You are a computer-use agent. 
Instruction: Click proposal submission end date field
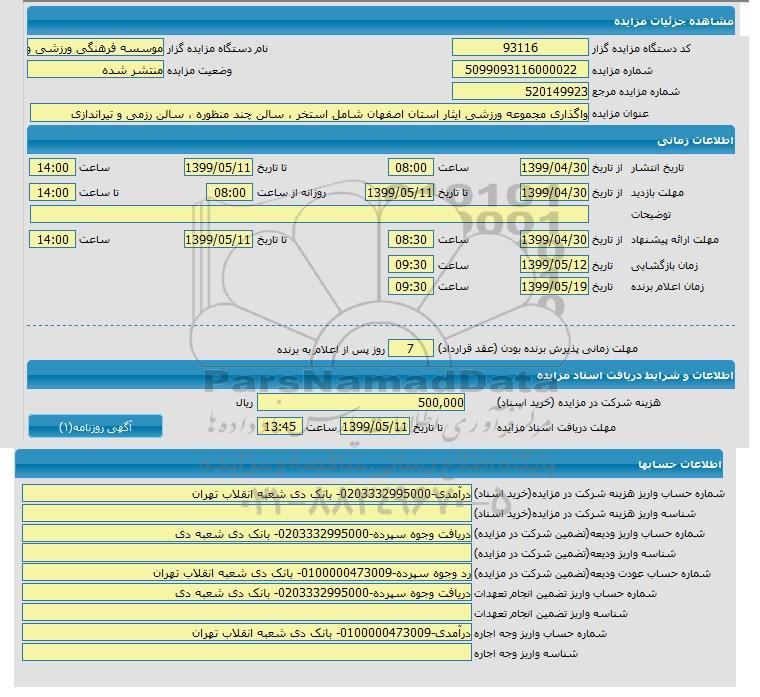[x=218, y=239]
